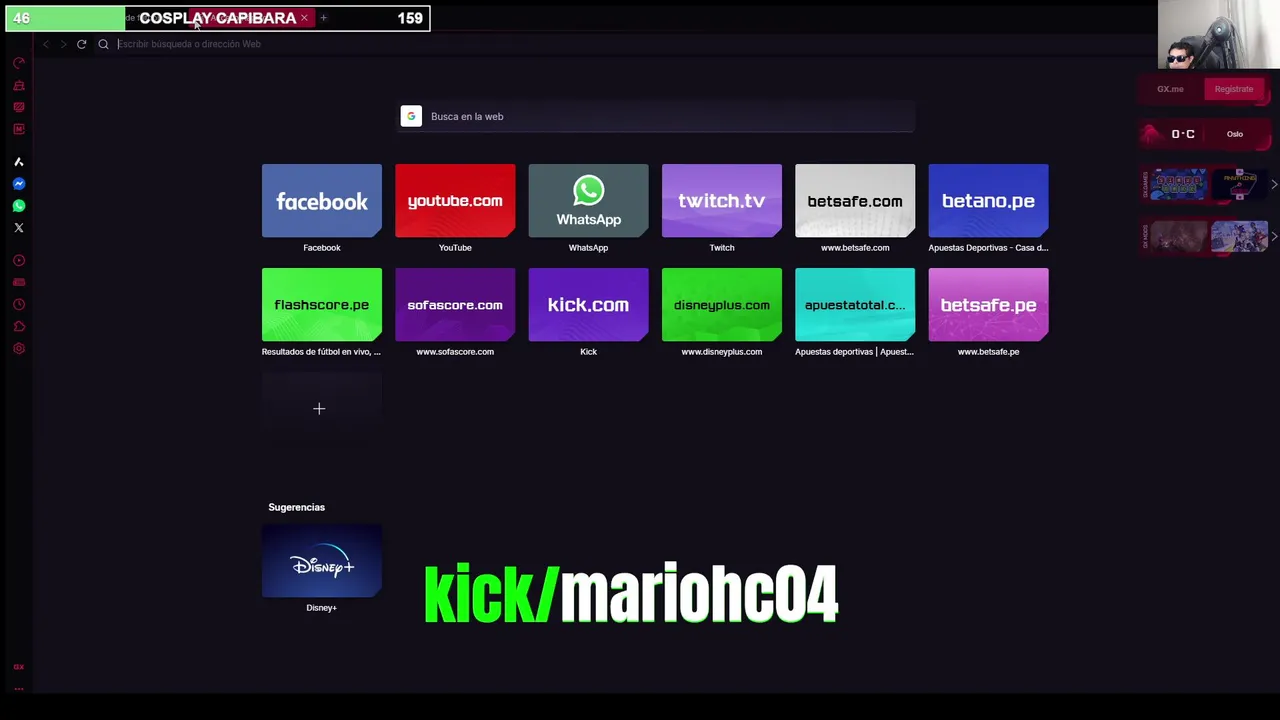Image resolution: width=1280 pixels, height=720 pixels.
Task: Open the Player icon in sidebar
Action: point(18,260)
